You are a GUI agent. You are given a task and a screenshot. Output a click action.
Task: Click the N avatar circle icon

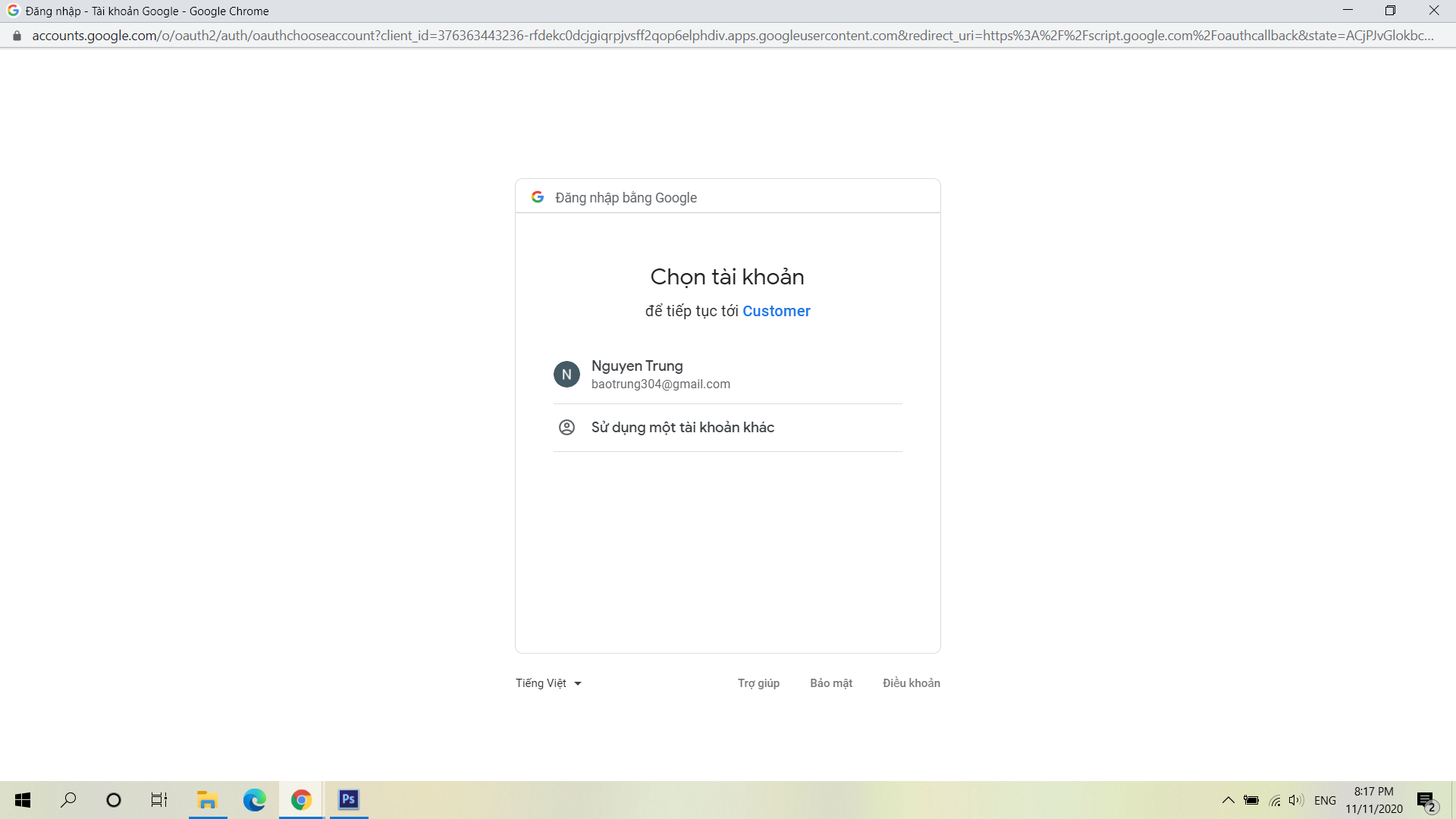(x=566, y=375)
